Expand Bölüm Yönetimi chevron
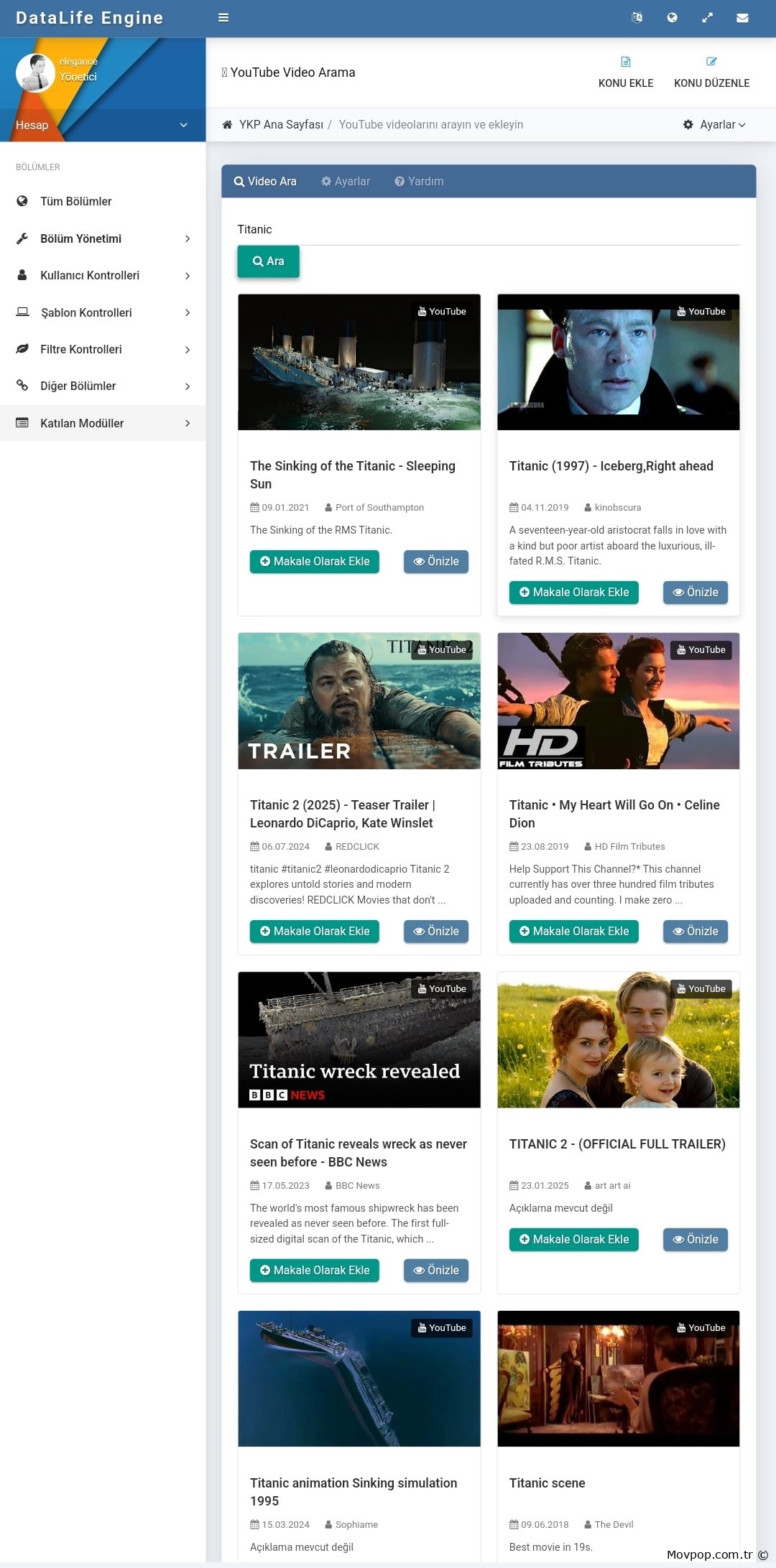Image resolution: width=776 pixels, height=1568 pixels. 188,238
